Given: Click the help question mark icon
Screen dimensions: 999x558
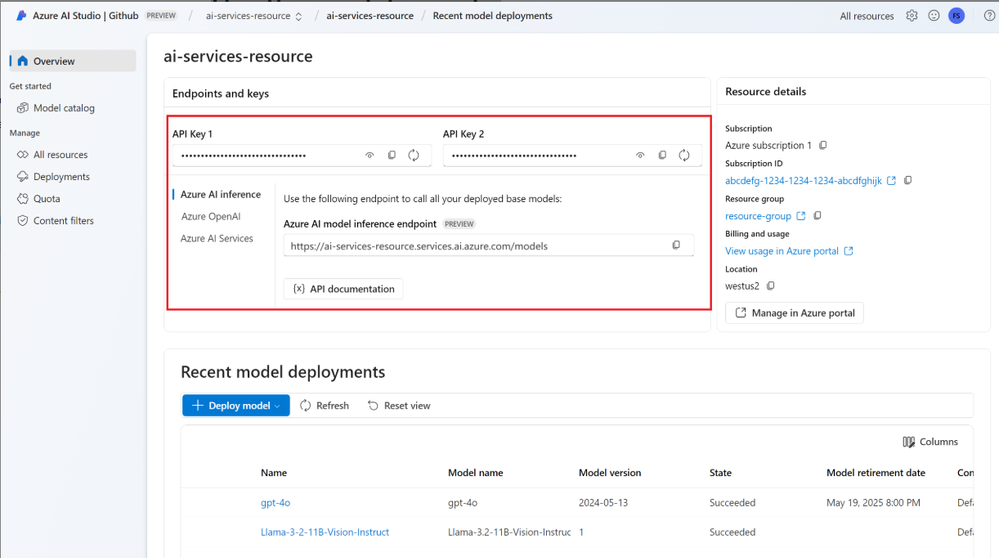Looking at the screenshot, I should [x=989, y=16].
